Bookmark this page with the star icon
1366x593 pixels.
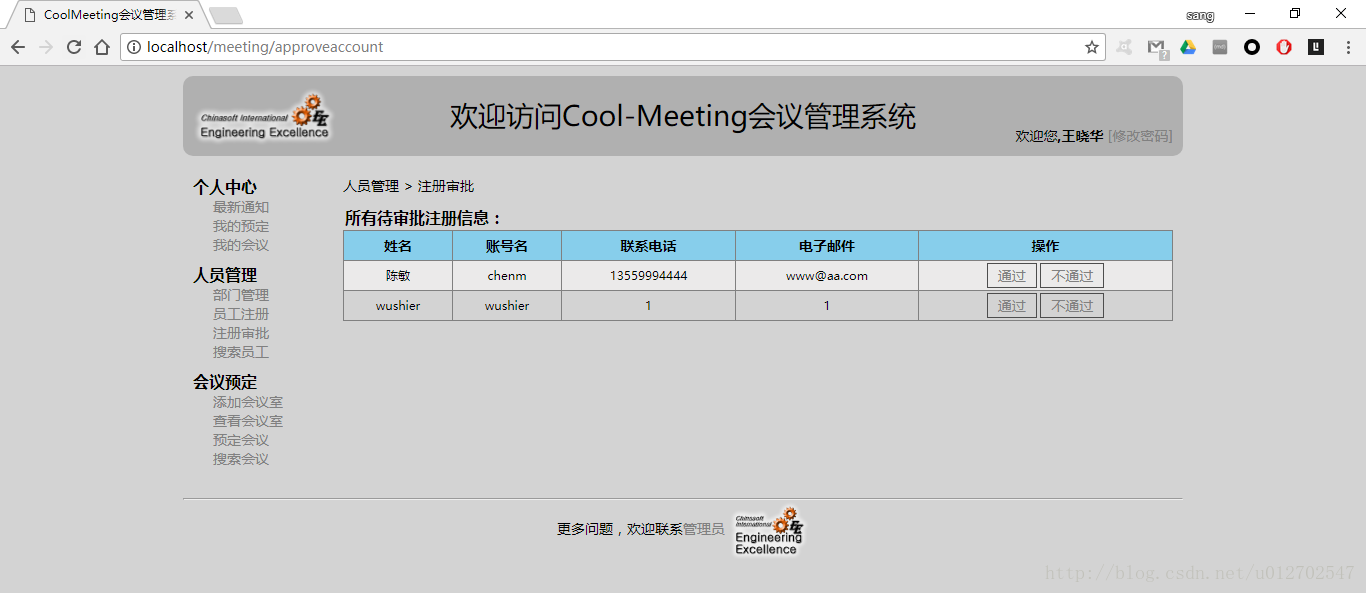click(x=1091, y=47)
